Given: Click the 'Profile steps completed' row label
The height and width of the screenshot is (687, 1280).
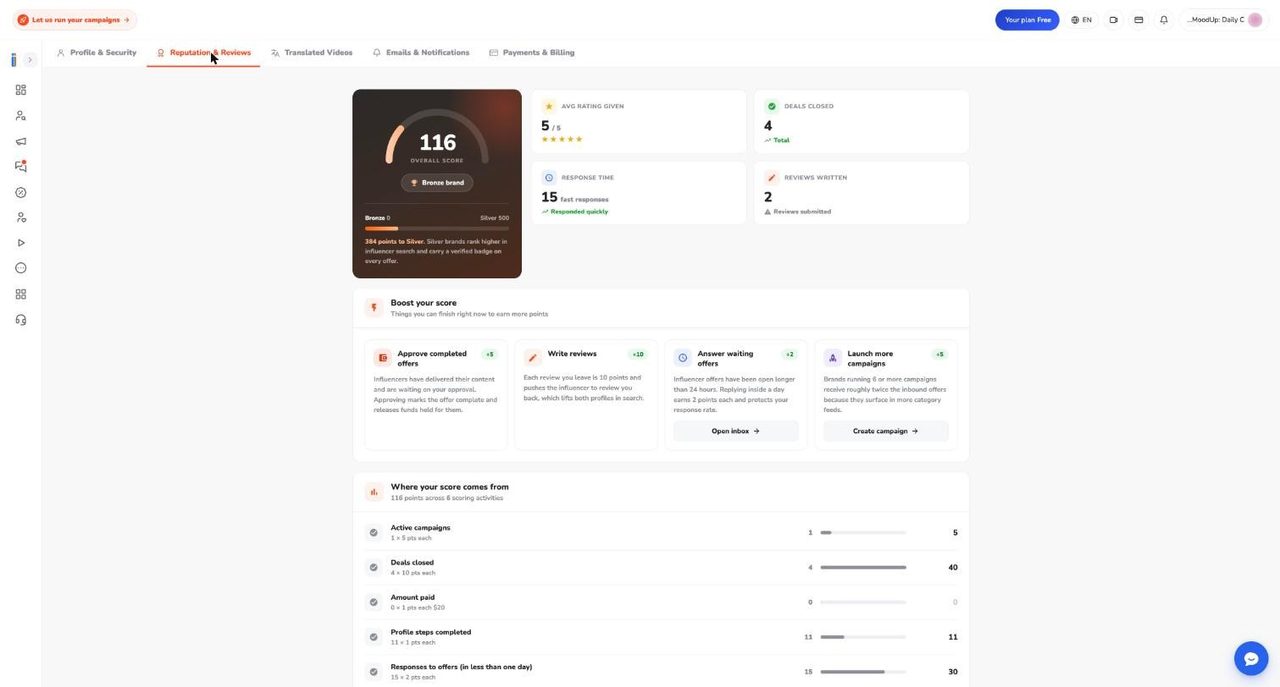Looking at the screenshot, I should tap(431, 632).
